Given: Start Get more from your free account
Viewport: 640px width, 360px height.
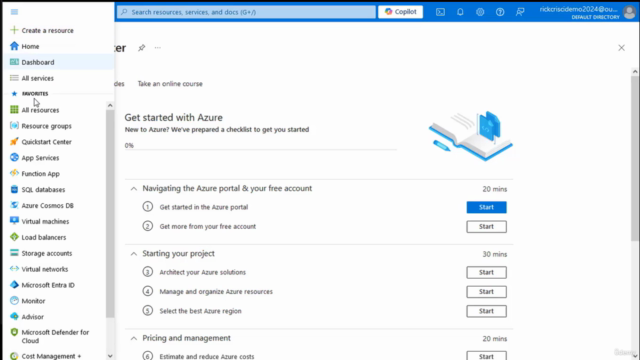Looking at the screenshot, I should [x=487, y=227].
